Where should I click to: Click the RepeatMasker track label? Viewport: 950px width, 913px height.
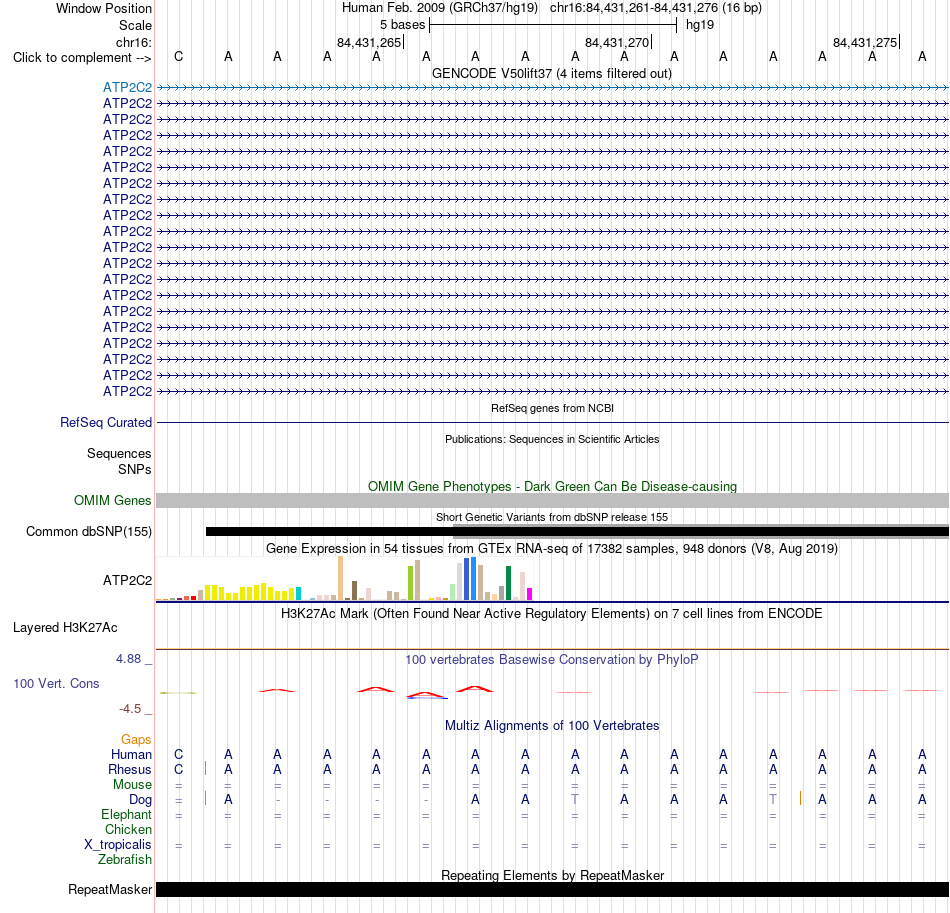[110, 889]
